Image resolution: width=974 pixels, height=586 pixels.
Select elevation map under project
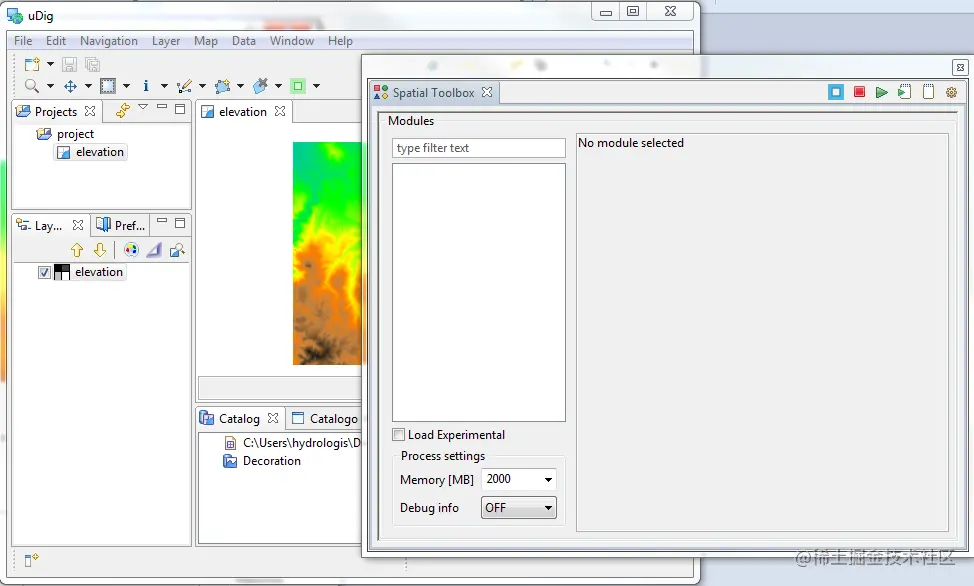91,152
